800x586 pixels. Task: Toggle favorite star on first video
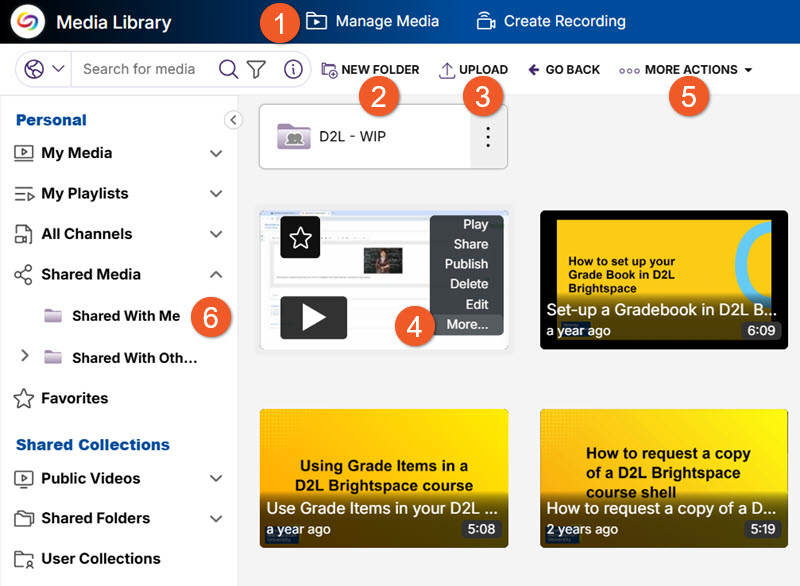click(300, 237)
